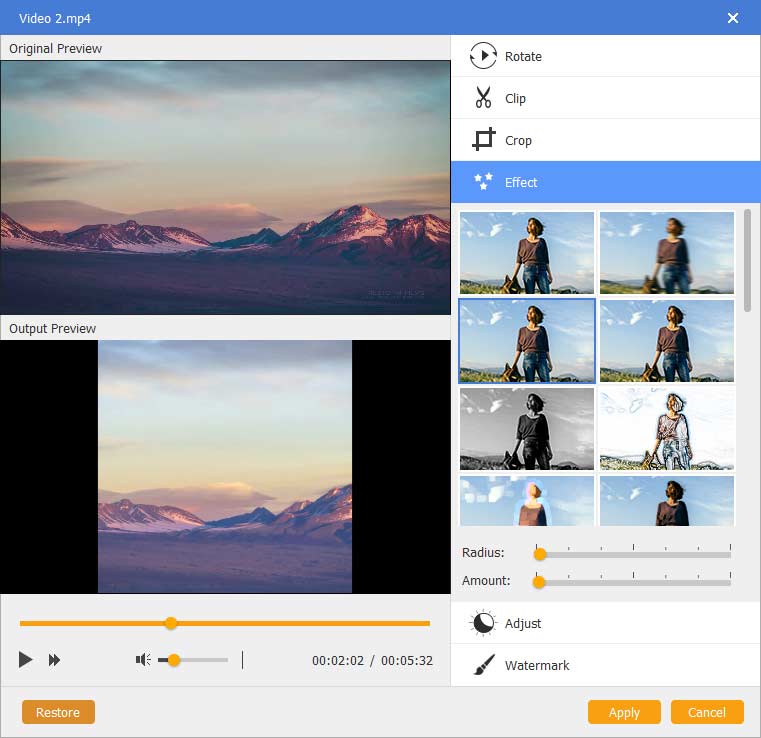Select the Clip scissors icon
Screen dimensions: 761x738
point(483,99)
